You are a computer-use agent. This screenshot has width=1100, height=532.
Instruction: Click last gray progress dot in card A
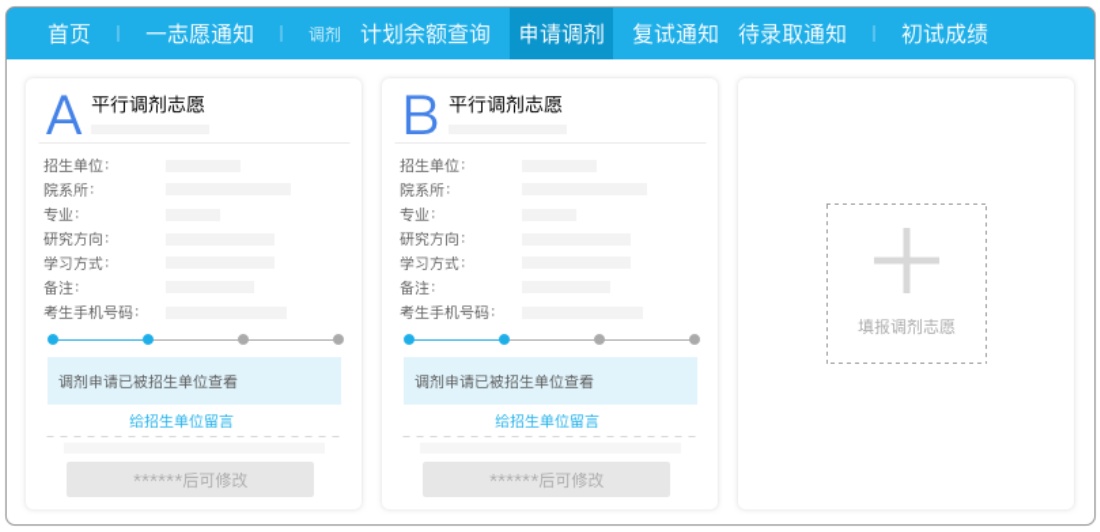click(x=338, y=339)
